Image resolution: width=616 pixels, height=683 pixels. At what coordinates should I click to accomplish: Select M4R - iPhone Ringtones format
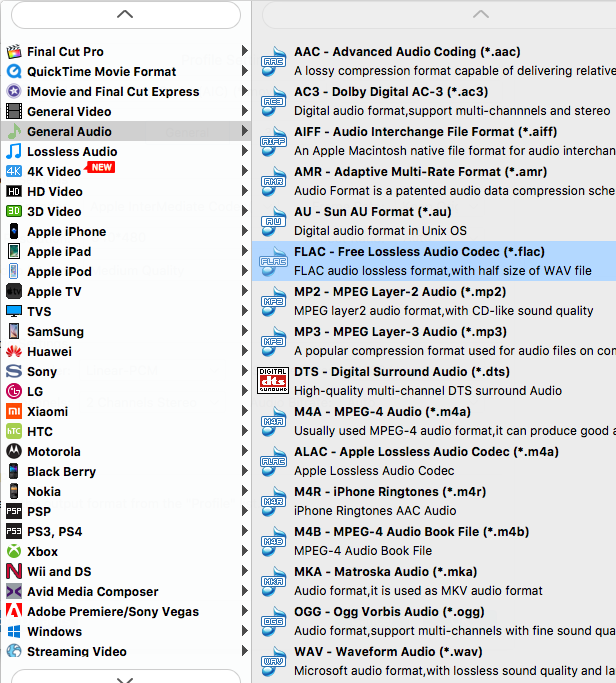pos(434,501)
